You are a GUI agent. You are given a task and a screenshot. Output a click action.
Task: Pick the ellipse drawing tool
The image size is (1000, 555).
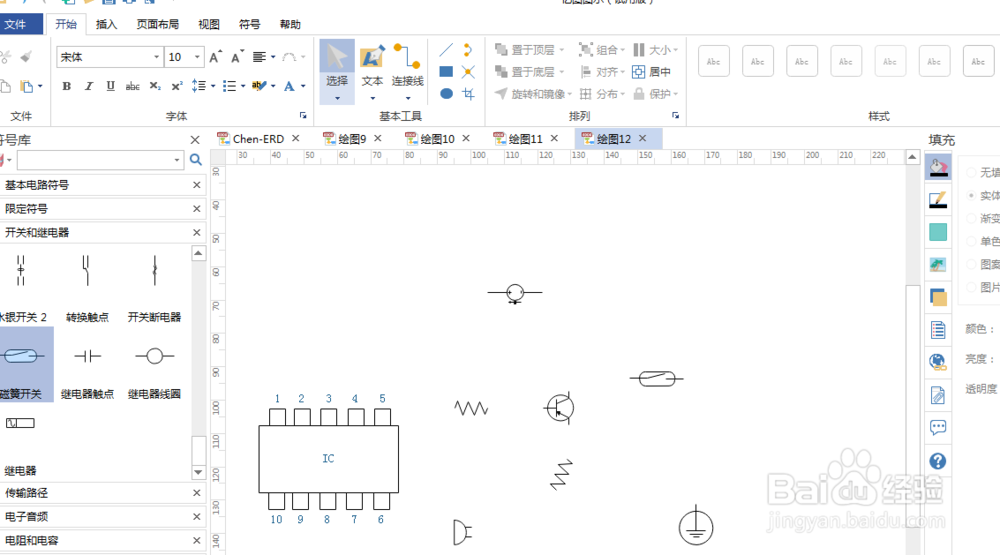click(446, 94)
